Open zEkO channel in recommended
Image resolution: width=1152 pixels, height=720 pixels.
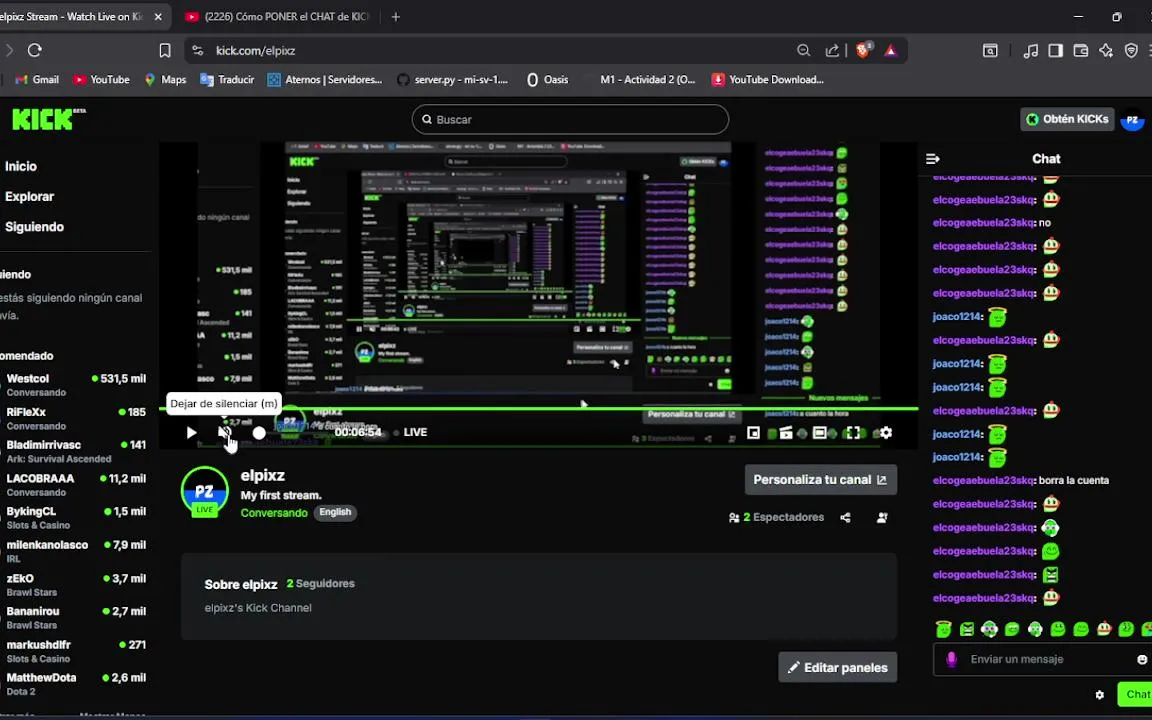pyautogui.click(x=75, y=584)
